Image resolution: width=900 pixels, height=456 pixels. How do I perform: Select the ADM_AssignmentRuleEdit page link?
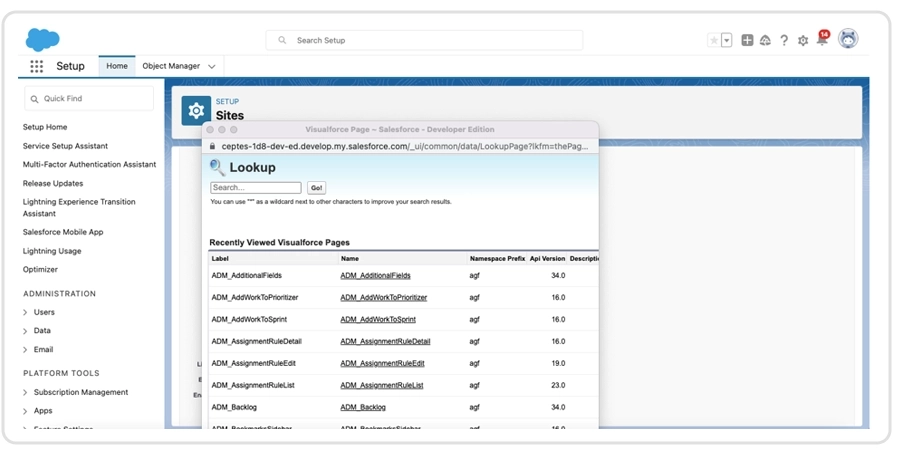[x=382, y=363]
